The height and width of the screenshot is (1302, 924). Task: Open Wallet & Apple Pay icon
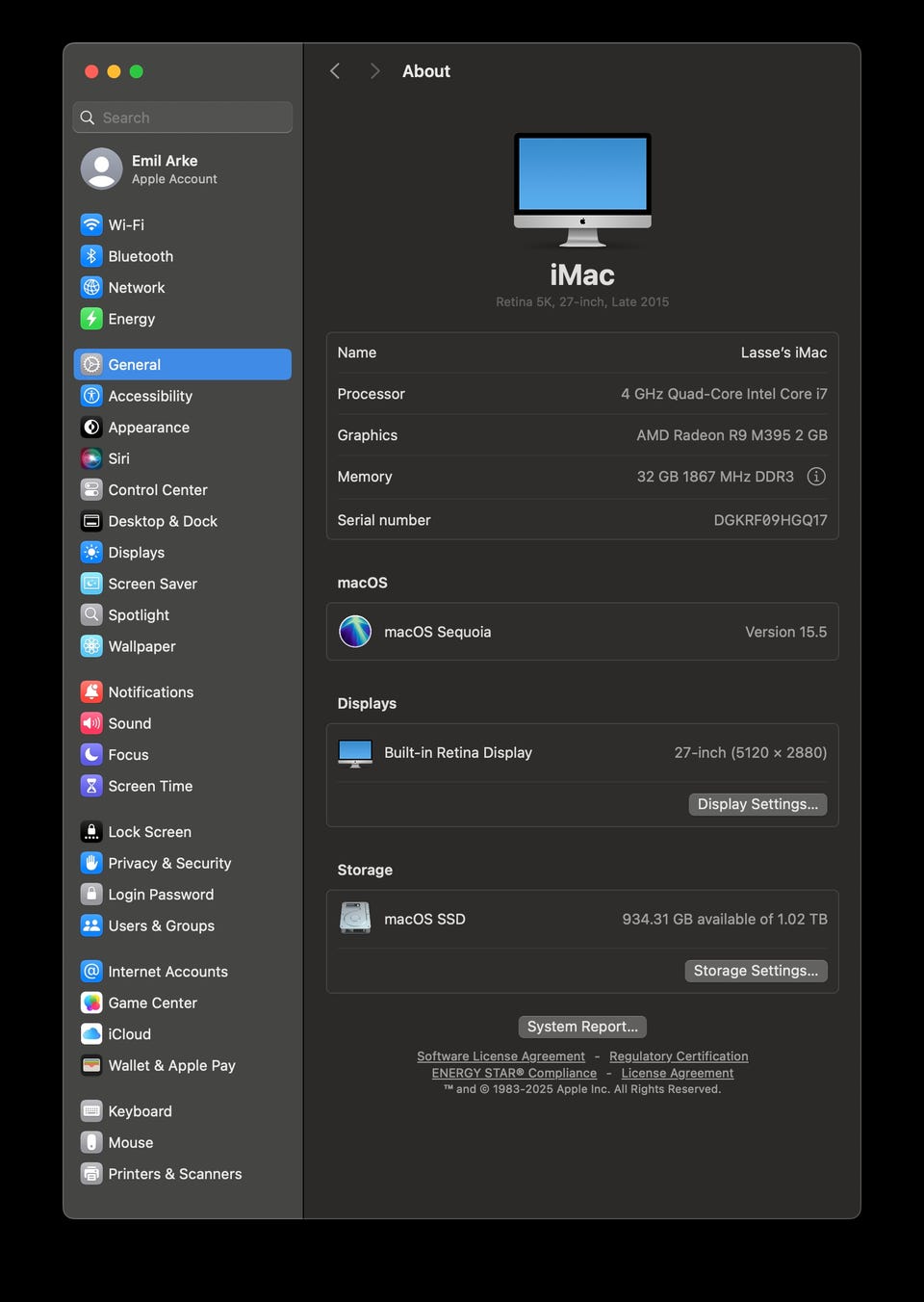click(91, 1065)
